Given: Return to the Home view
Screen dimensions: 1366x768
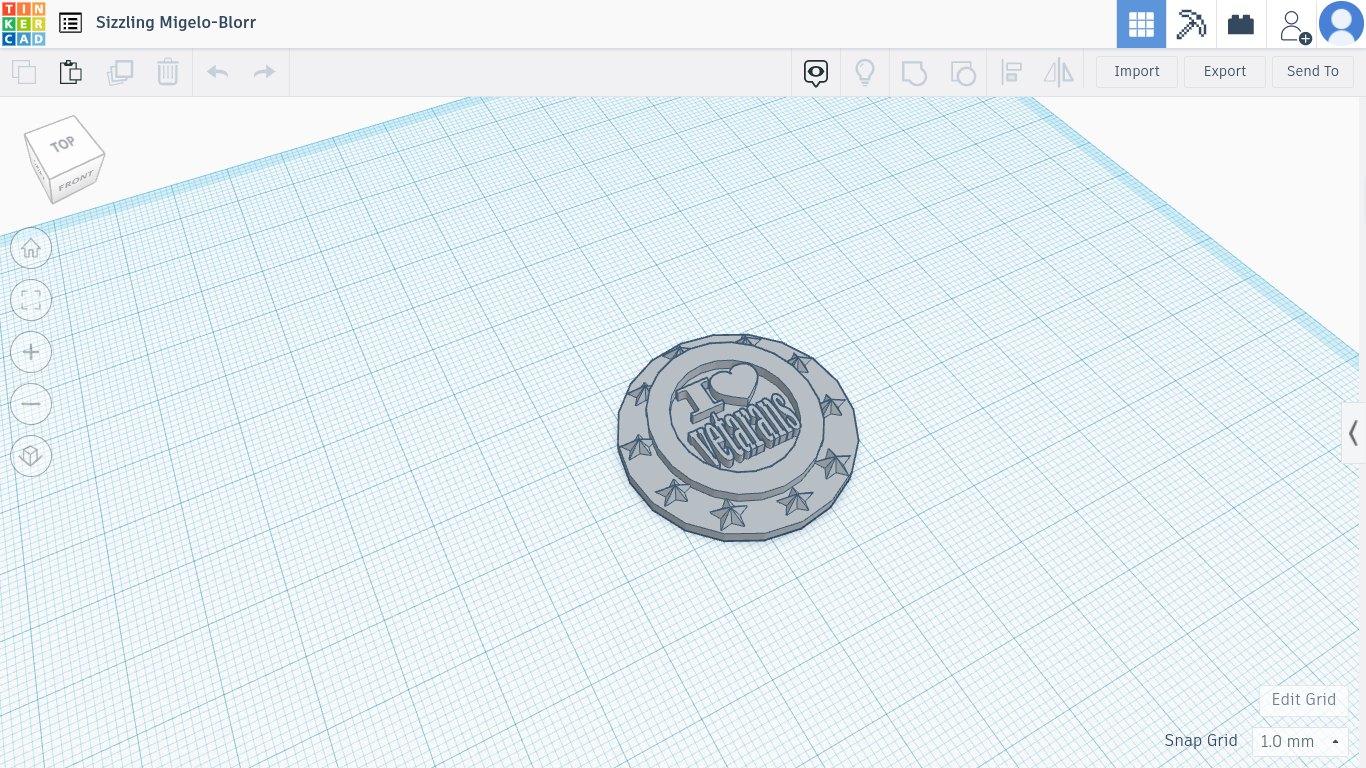Looking at the screenshot, I should (31, 248).
